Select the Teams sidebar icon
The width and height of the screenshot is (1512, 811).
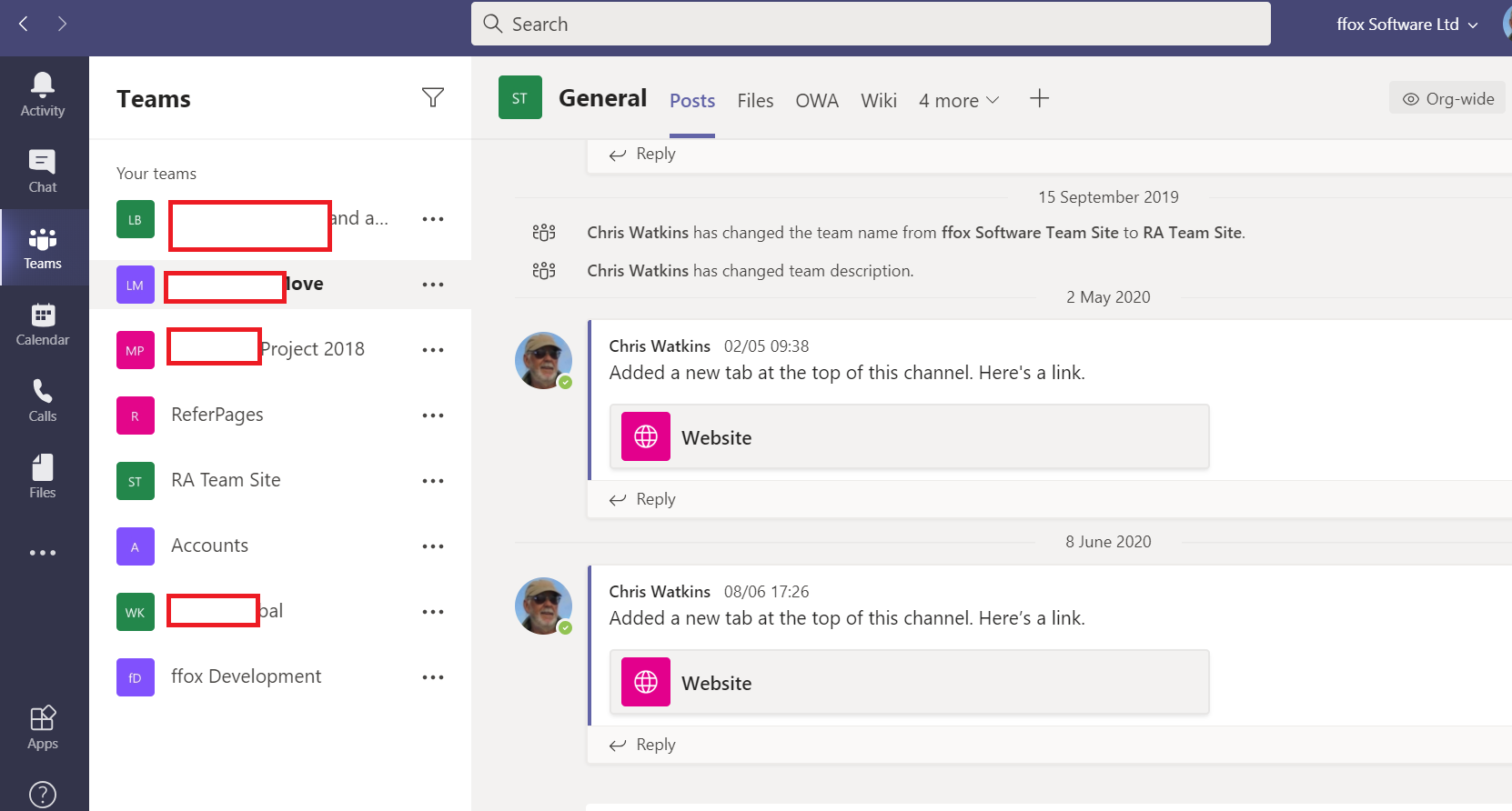(x=43, y=247)
